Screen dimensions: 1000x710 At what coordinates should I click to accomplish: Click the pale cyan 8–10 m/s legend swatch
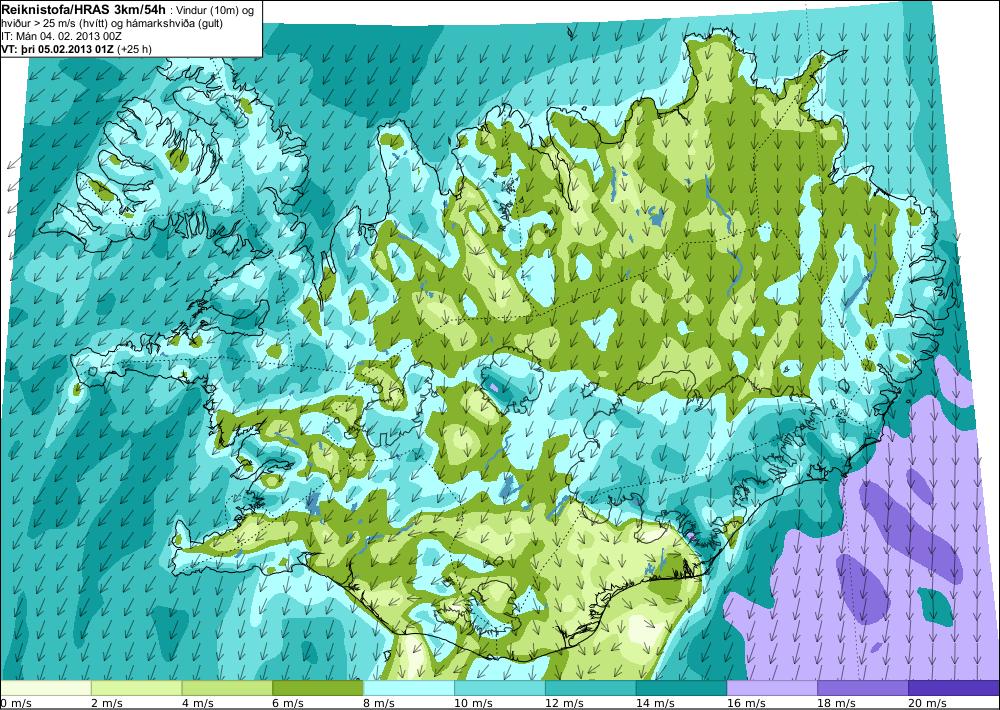coord(409,688)
